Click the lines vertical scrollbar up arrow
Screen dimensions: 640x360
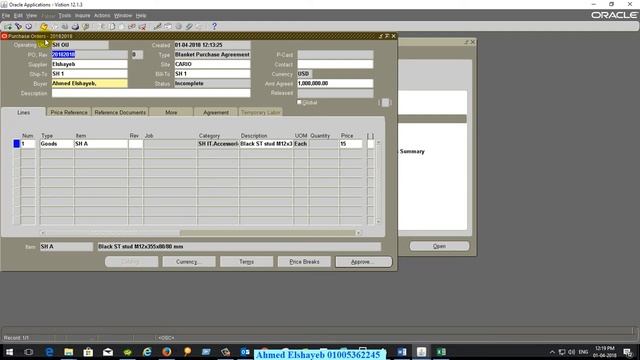click(x=379, y=142)
